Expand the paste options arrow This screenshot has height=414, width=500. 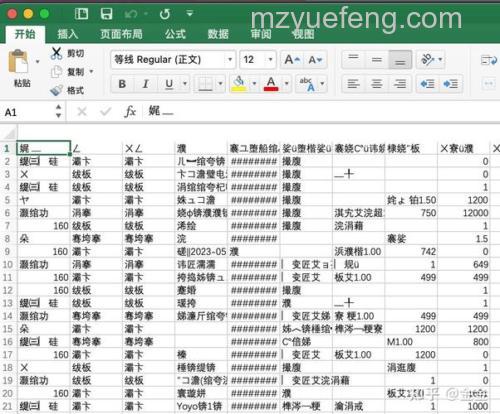(x=38, y=62)
